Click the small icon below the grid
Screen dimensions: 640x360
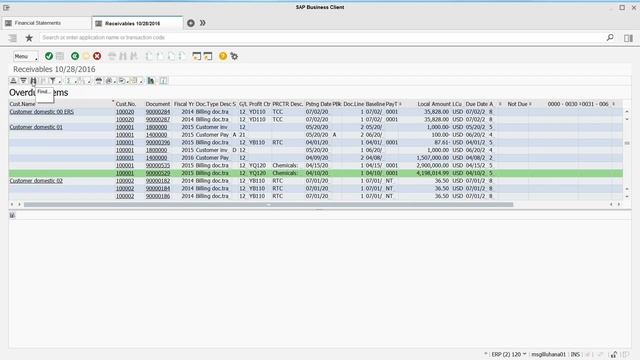click(x=12, y=215)
